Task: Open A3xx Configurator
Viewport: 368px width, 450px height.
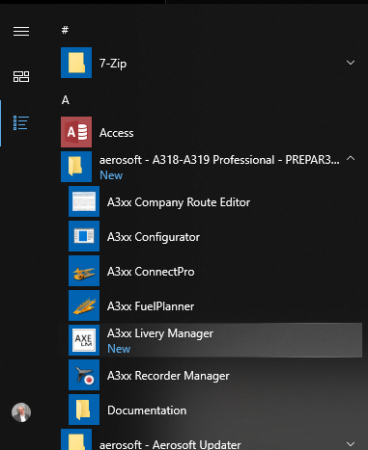Action: pyautogui.click(x=215, y=236)
